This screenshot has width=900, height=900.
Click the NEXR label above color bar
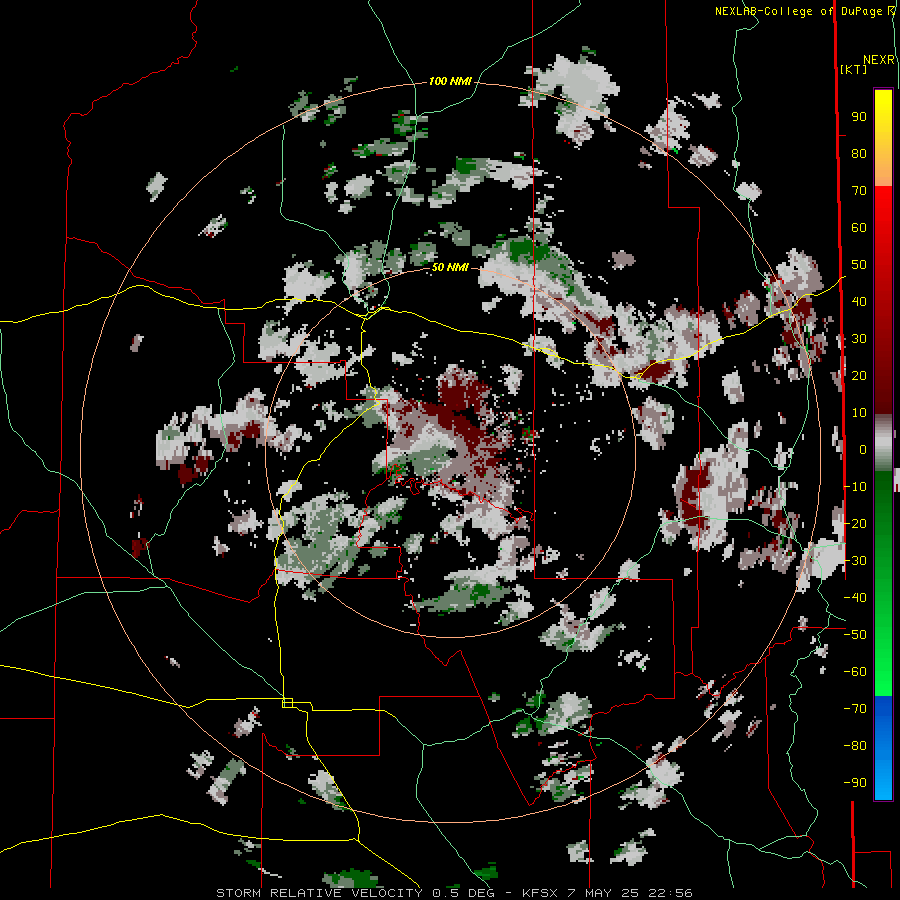879,60
